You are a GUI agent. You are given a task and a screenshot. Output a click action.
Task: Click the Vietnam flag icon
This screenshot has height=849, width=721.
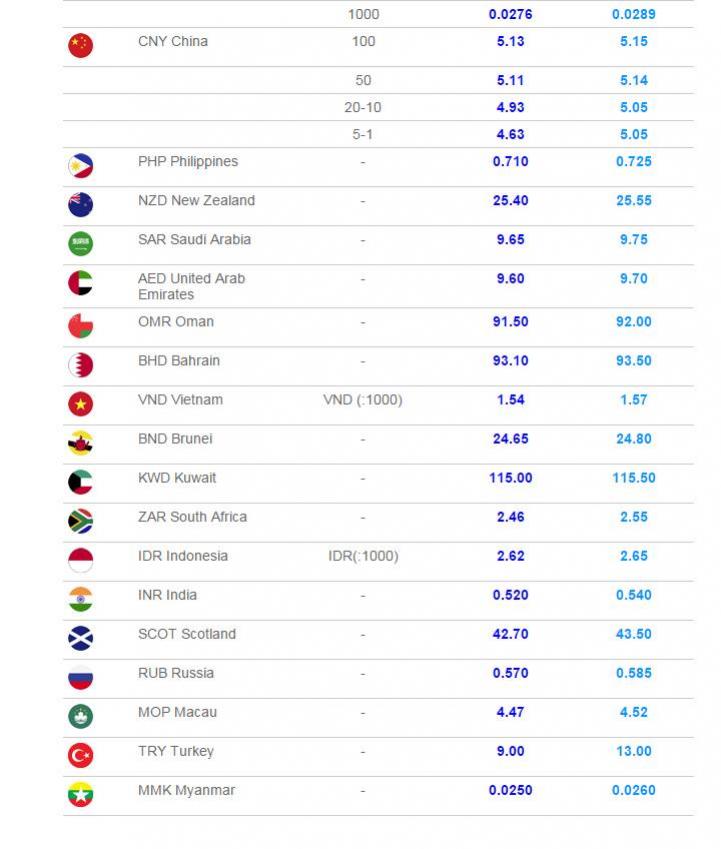point(81,404)
